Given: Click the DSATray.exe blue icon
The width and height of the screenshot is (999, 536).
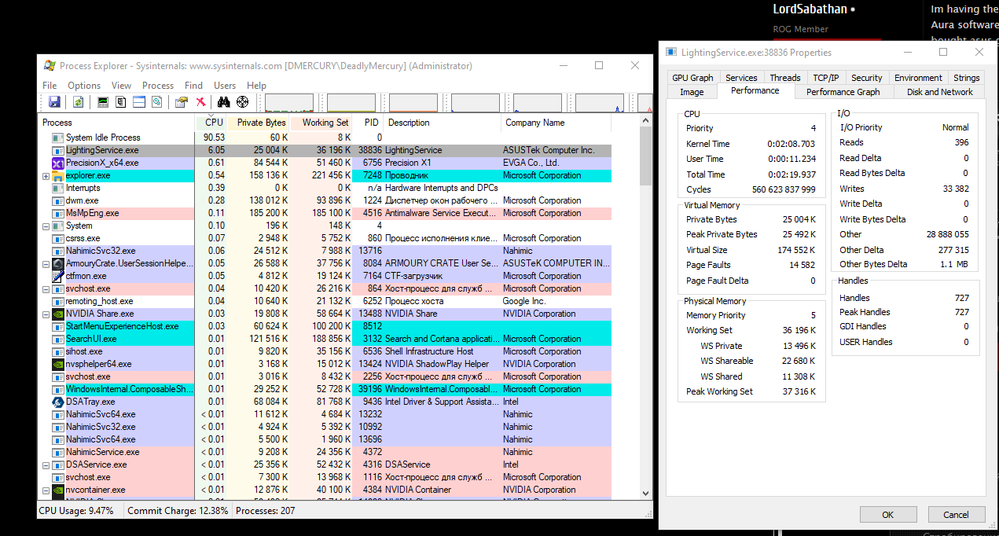Looking at the screenshot, I should tap(58, 402).
